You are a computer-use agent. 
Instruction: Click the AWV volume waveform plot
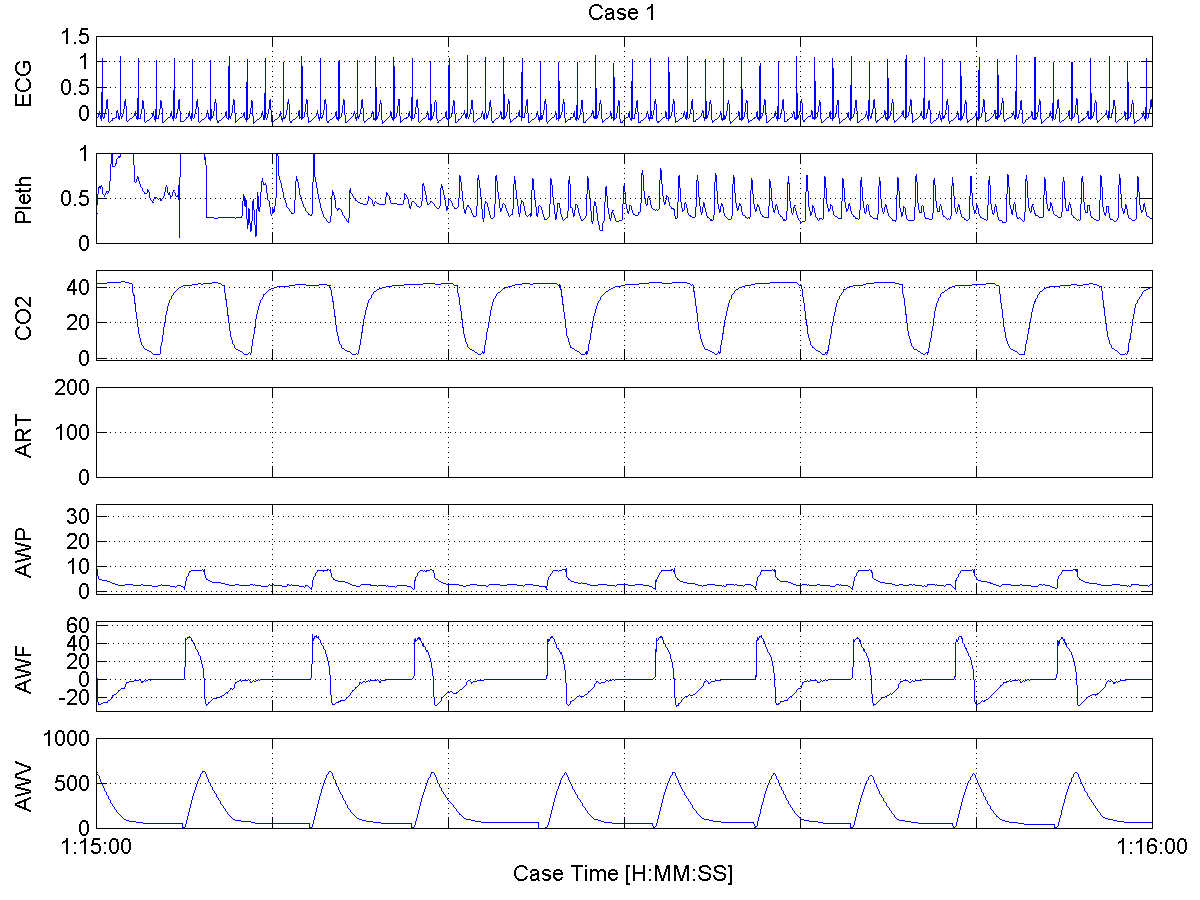624,783
